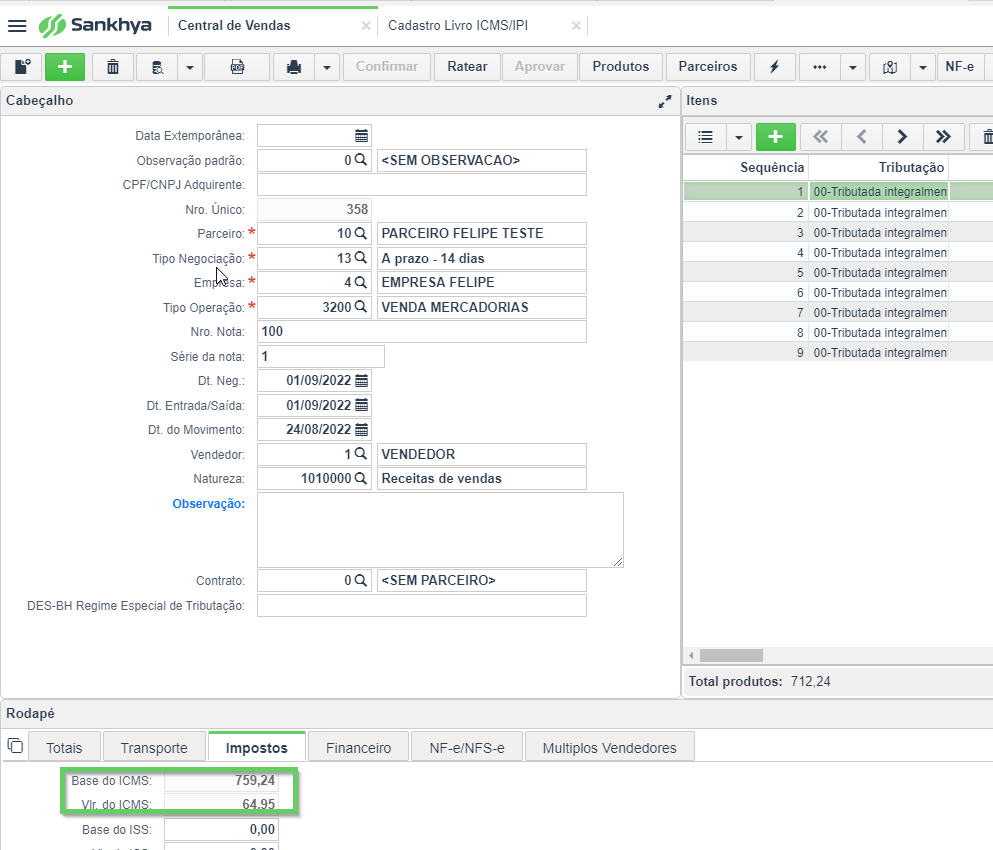Click the Aprovar button
Screen dimensions: 993x850
[x=540, y=67]
